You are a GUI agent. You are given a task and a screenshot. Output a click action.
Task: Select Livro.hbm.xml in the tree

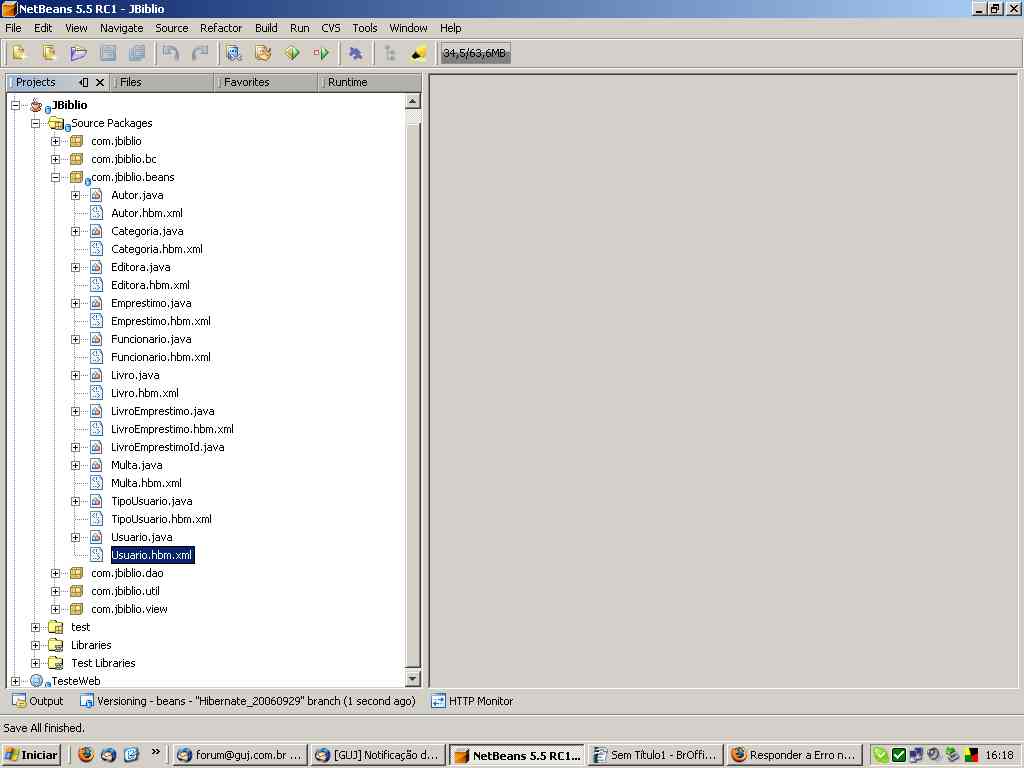pos(144,393)
